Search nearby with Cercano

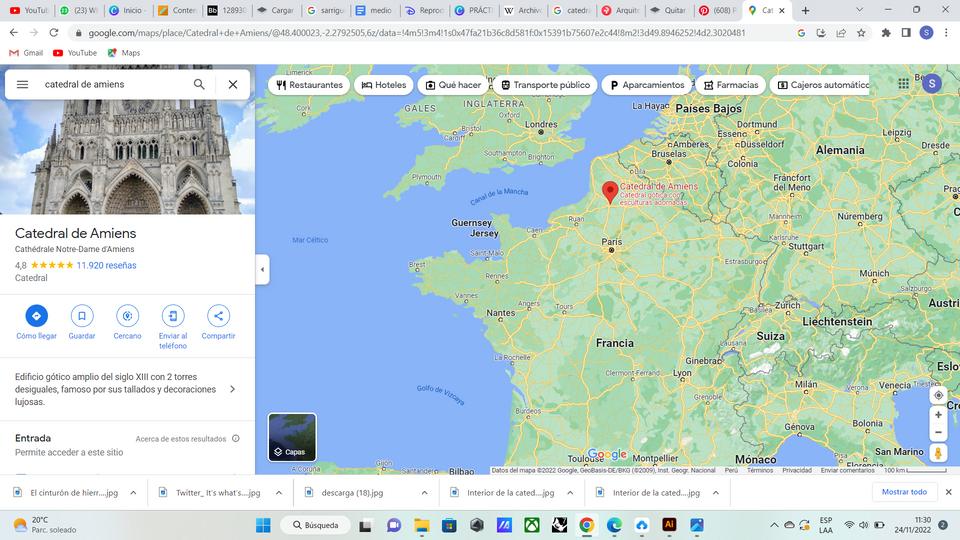127,316
